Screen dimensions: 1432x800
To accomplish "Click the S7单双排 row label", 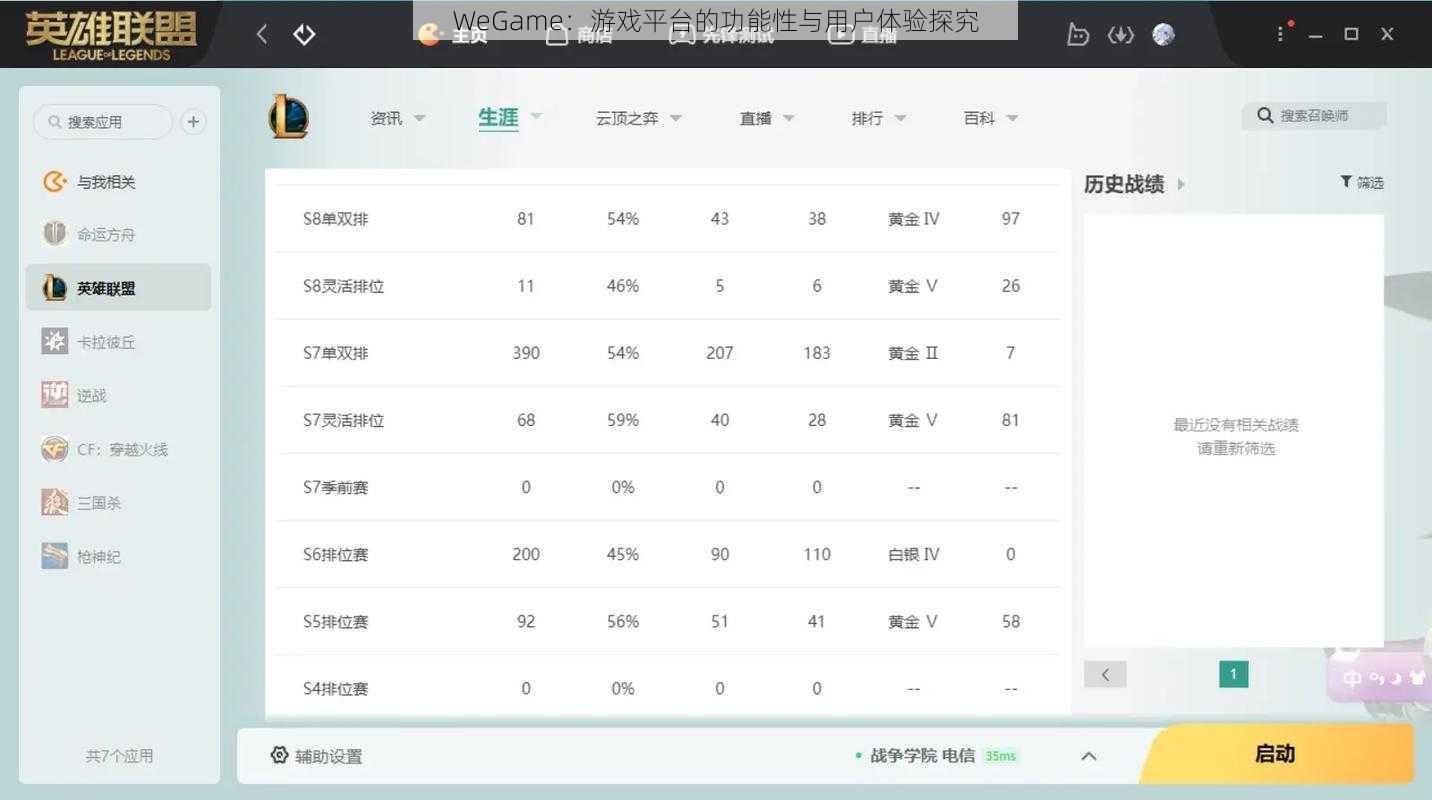I will [335, 353].
